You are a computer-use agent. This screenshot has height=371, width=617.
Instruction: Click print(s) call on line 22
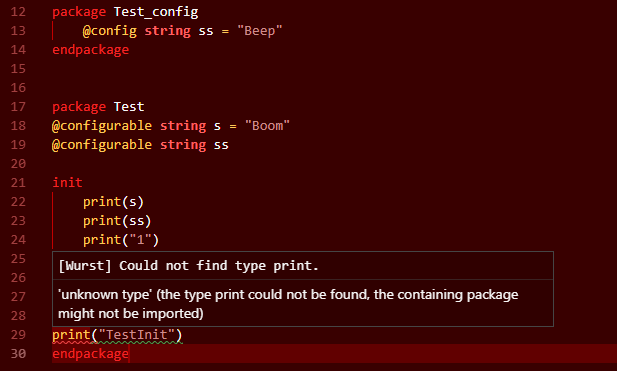point(113,202)
